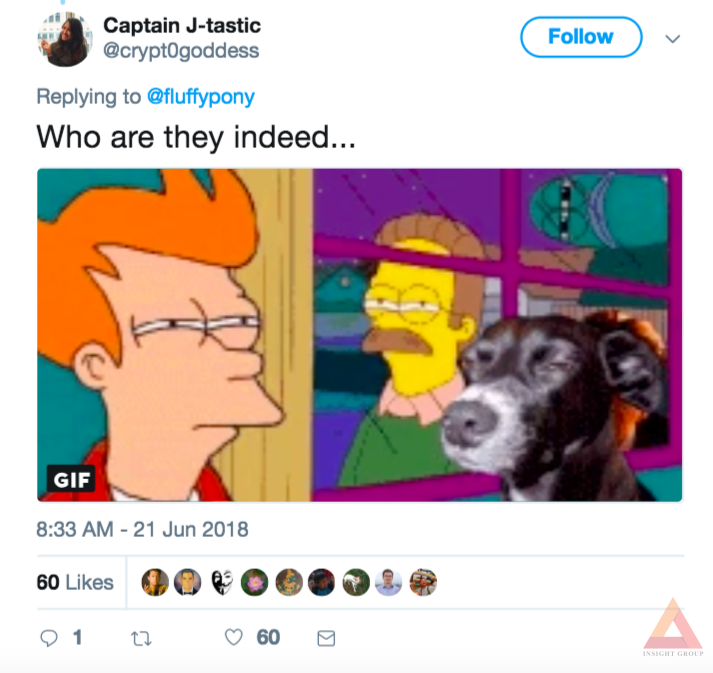Click the pink flower liker avatar
The image size is (713, 673).
coord(255,582)
